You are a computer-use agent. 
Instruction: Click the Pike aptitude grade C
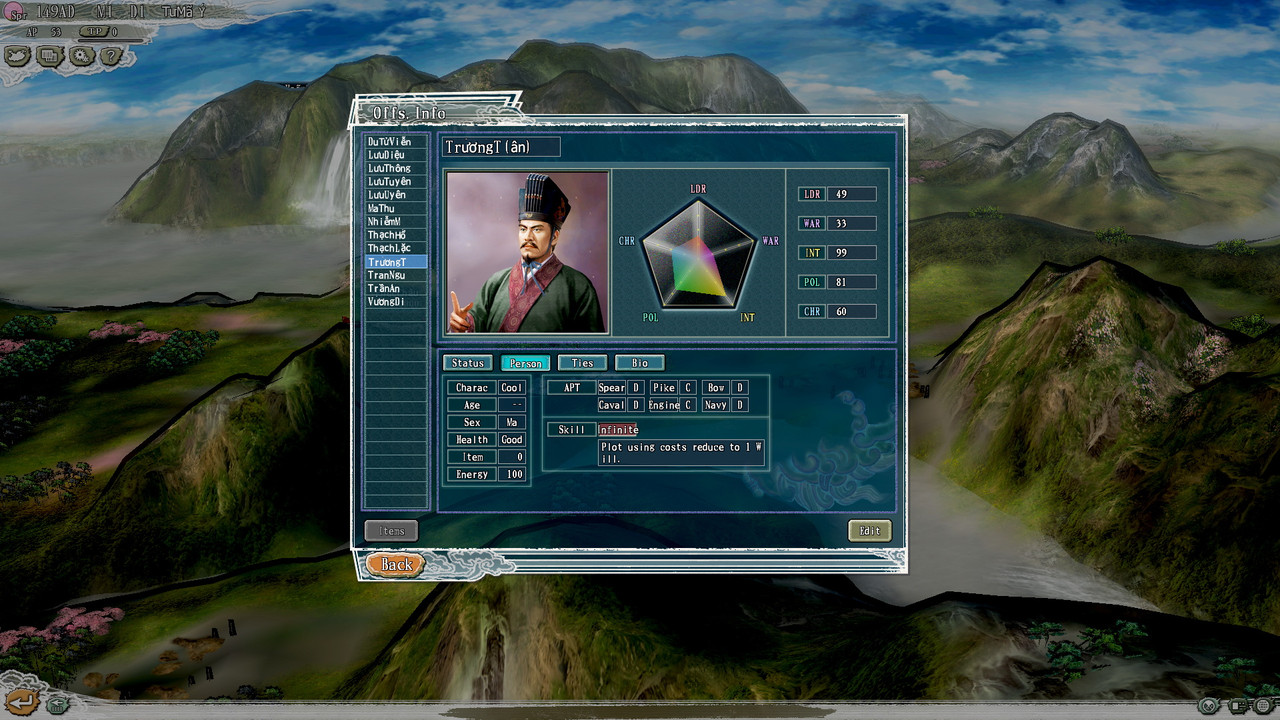[x=688, y=388]
